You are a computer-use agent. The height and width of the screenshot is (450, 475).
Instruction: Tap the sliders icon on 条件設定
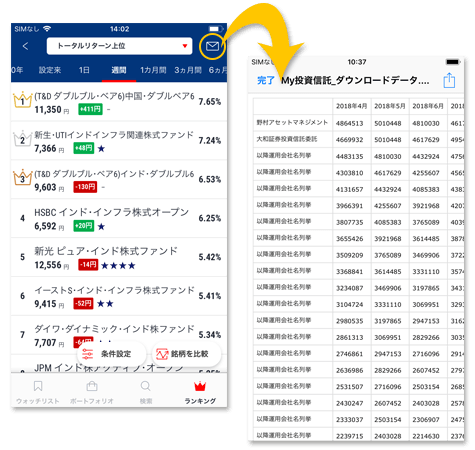click(87, 354)
